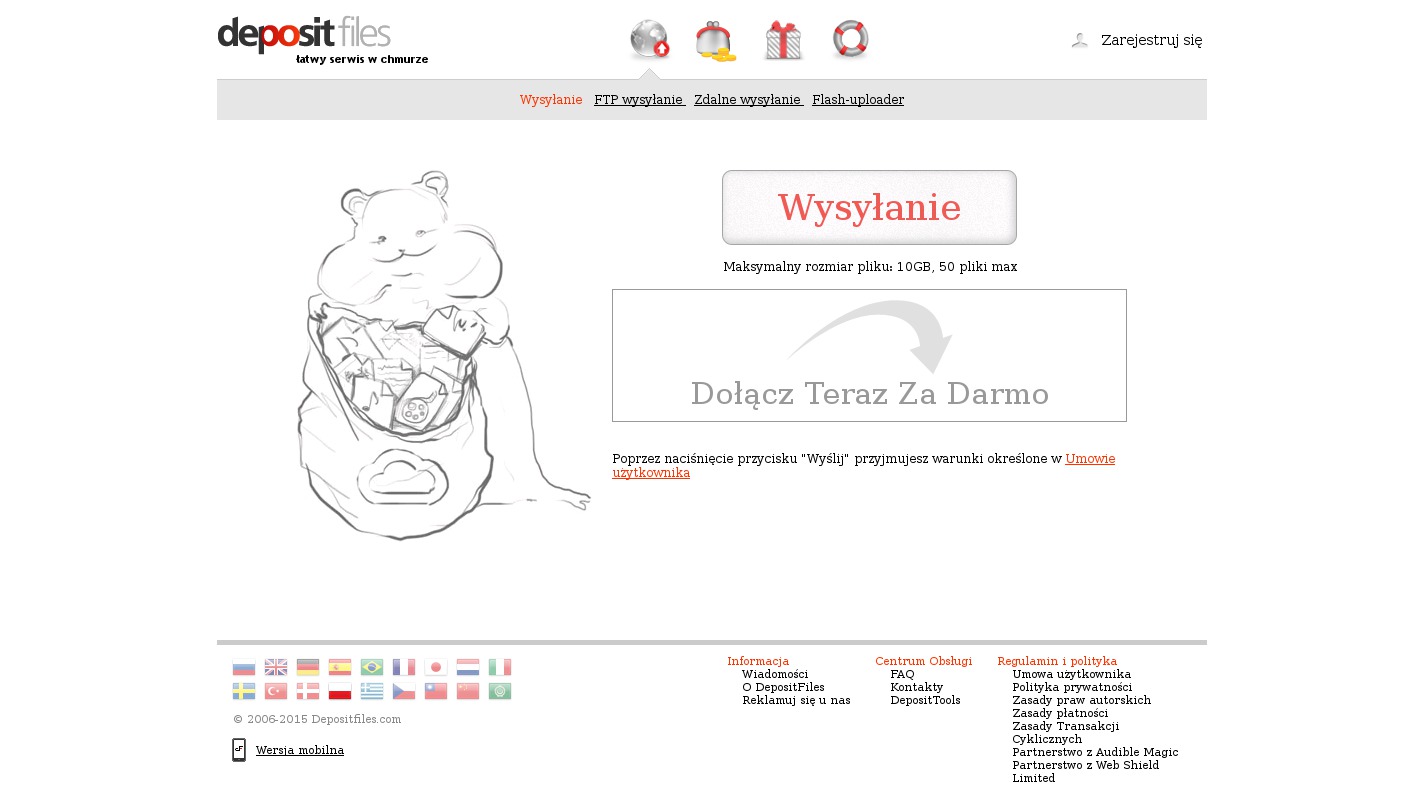This screenshot has height=795, width=1424.
Task: Open the globe upload icon
Action: tap(650, 41)
